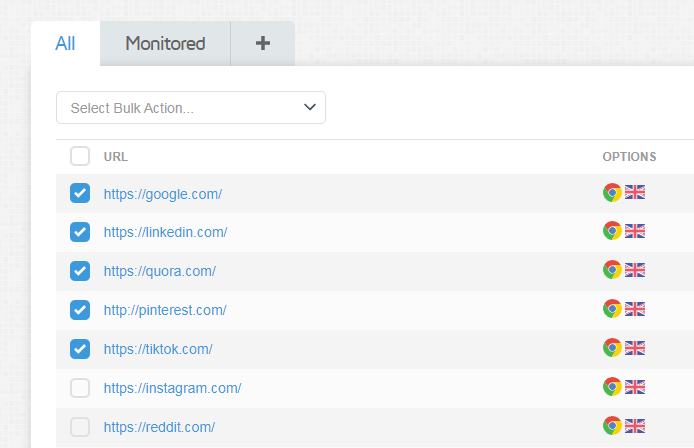Viewport: 694px width, 448px height.
Task: Click the OPTIONS column header
Action: tap(629, 157)
